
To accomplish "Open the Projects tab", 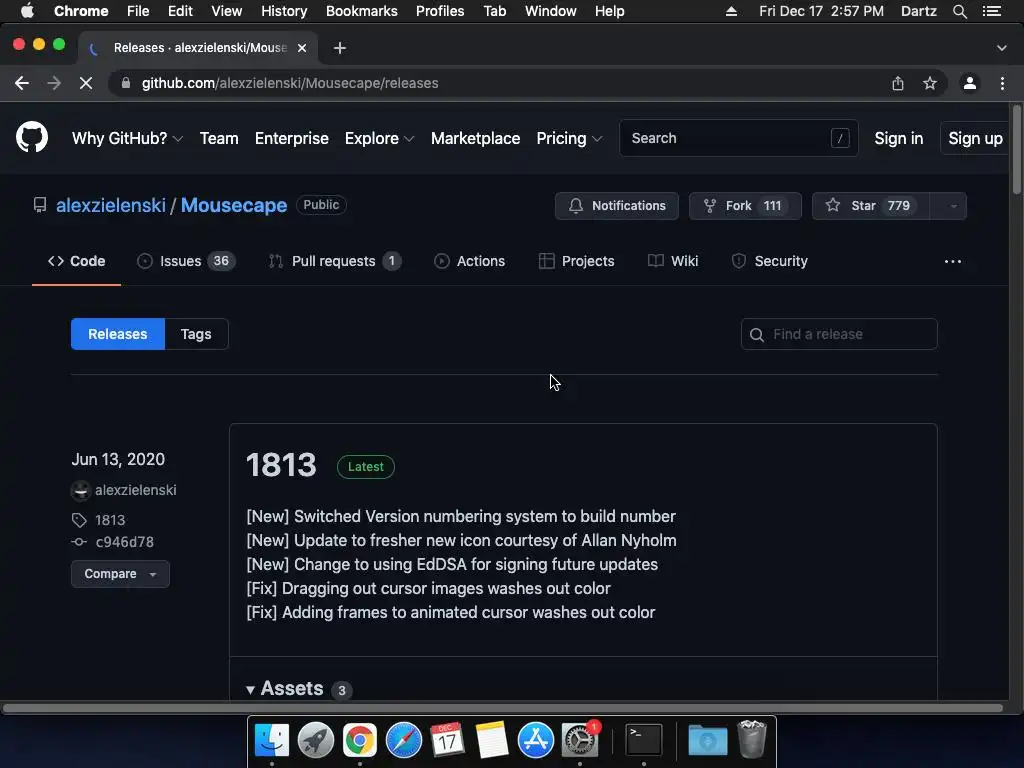I will pos(577,261).
